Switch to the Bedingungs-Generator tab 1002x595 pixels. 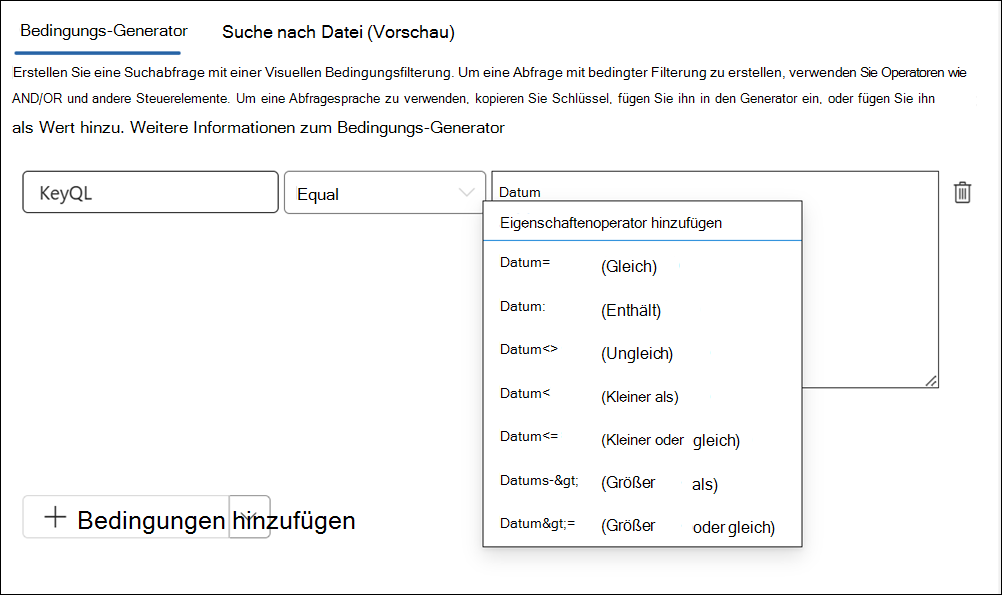tap(98, 32)
